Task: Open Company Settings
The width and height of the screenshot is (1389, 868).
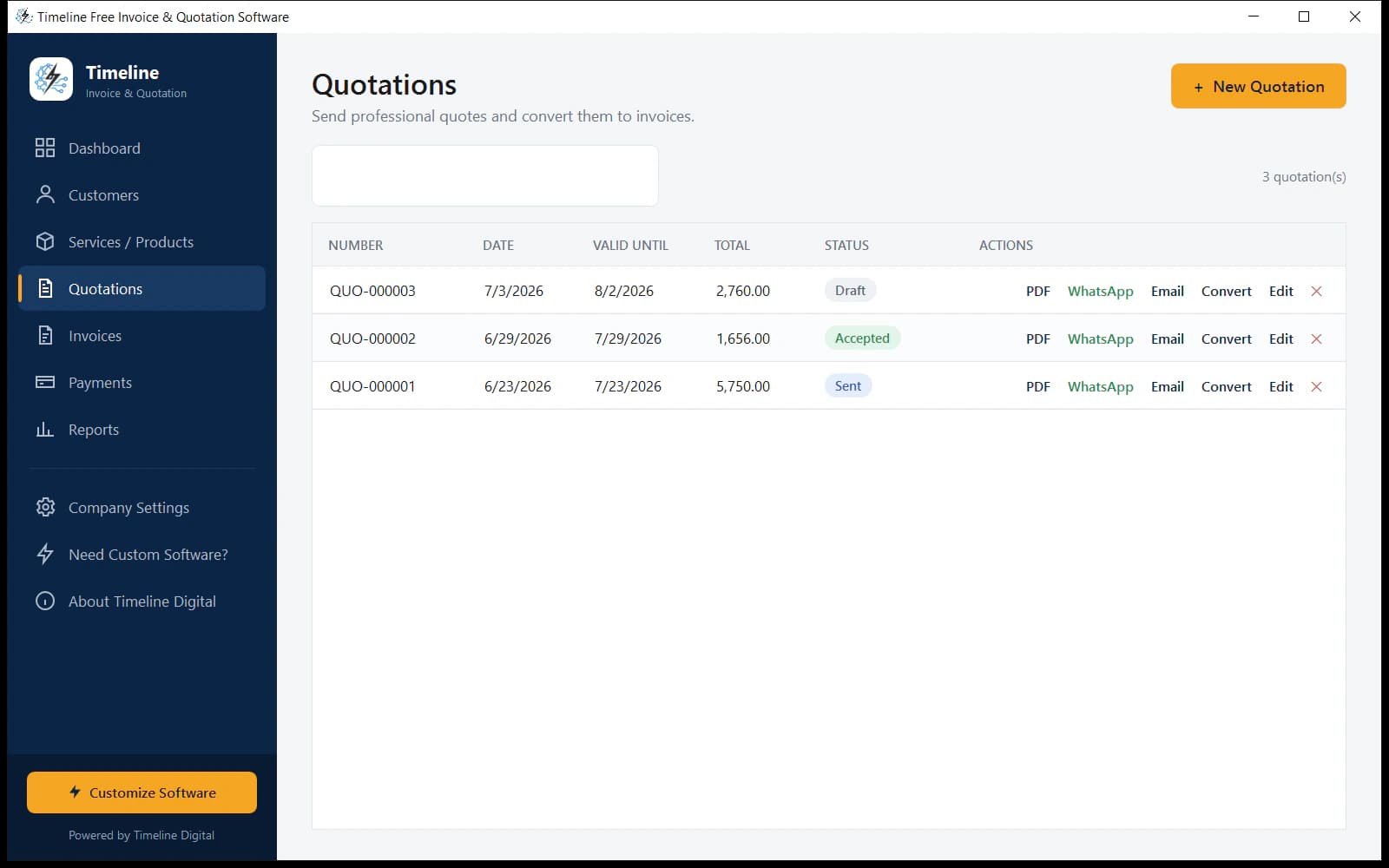Action: (x=142, y=507)
